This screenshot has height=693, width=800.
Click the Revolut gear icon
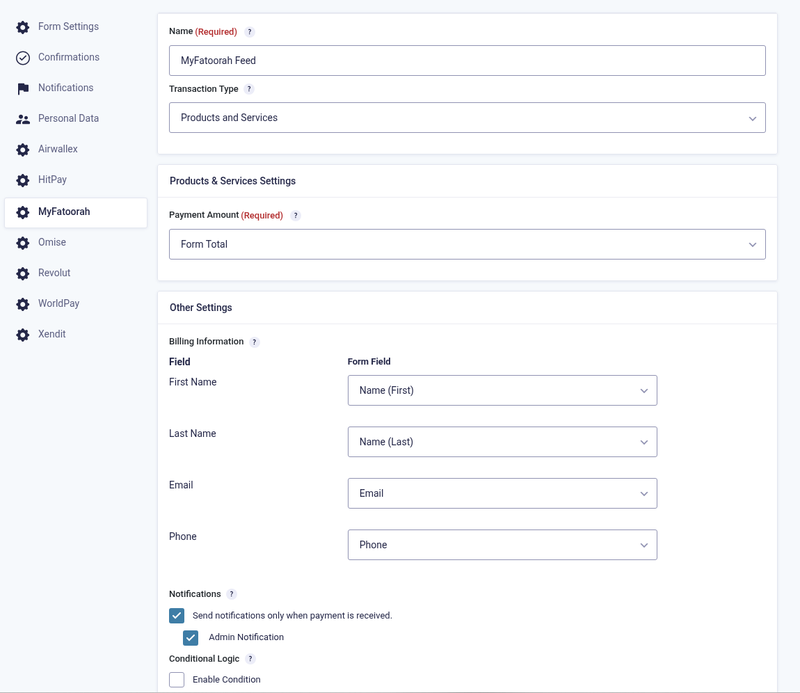click(22, 274)
